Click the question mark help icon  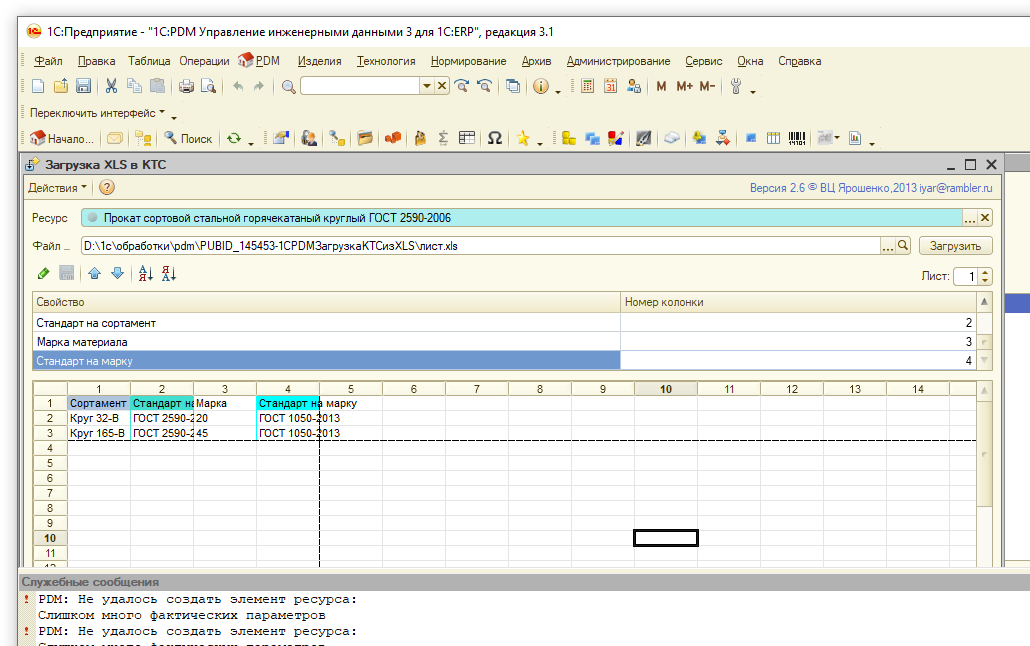[107, 188]
